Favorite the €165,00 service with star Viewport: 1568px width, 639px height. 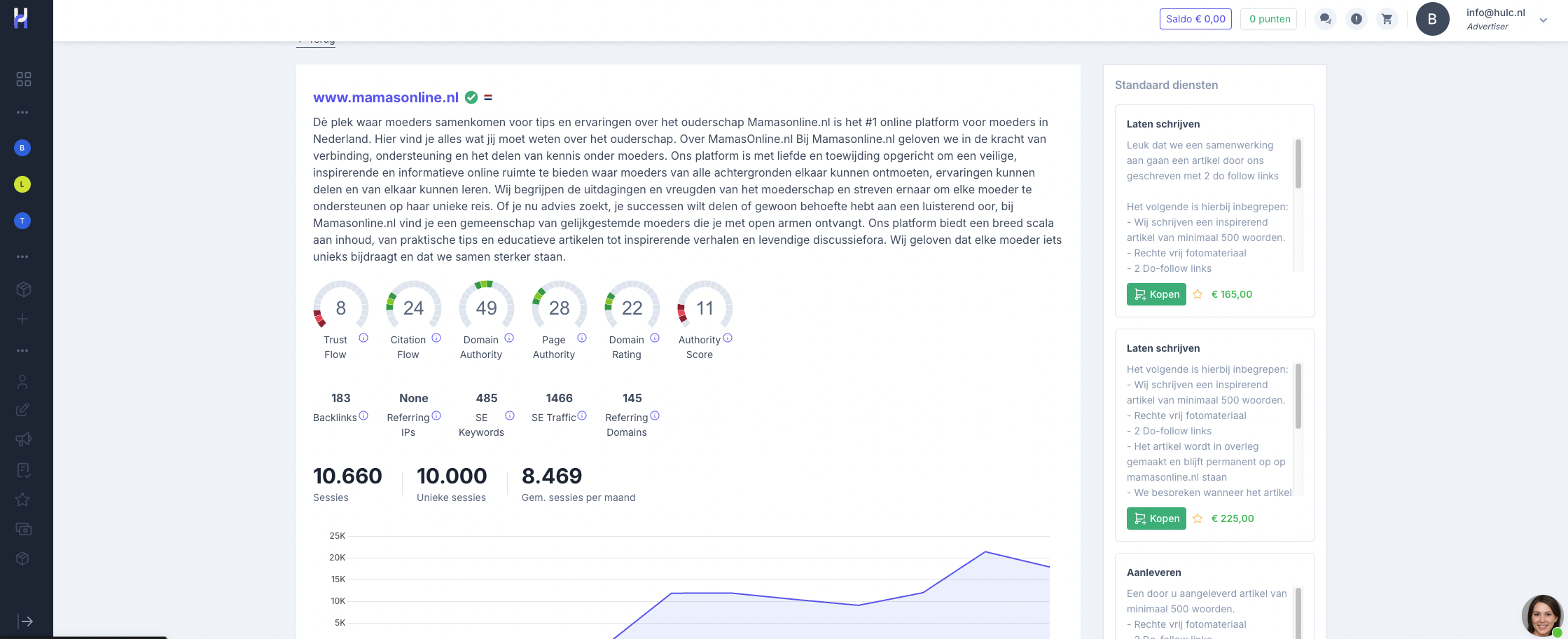pyautogui.click(x=1198, y=294)
